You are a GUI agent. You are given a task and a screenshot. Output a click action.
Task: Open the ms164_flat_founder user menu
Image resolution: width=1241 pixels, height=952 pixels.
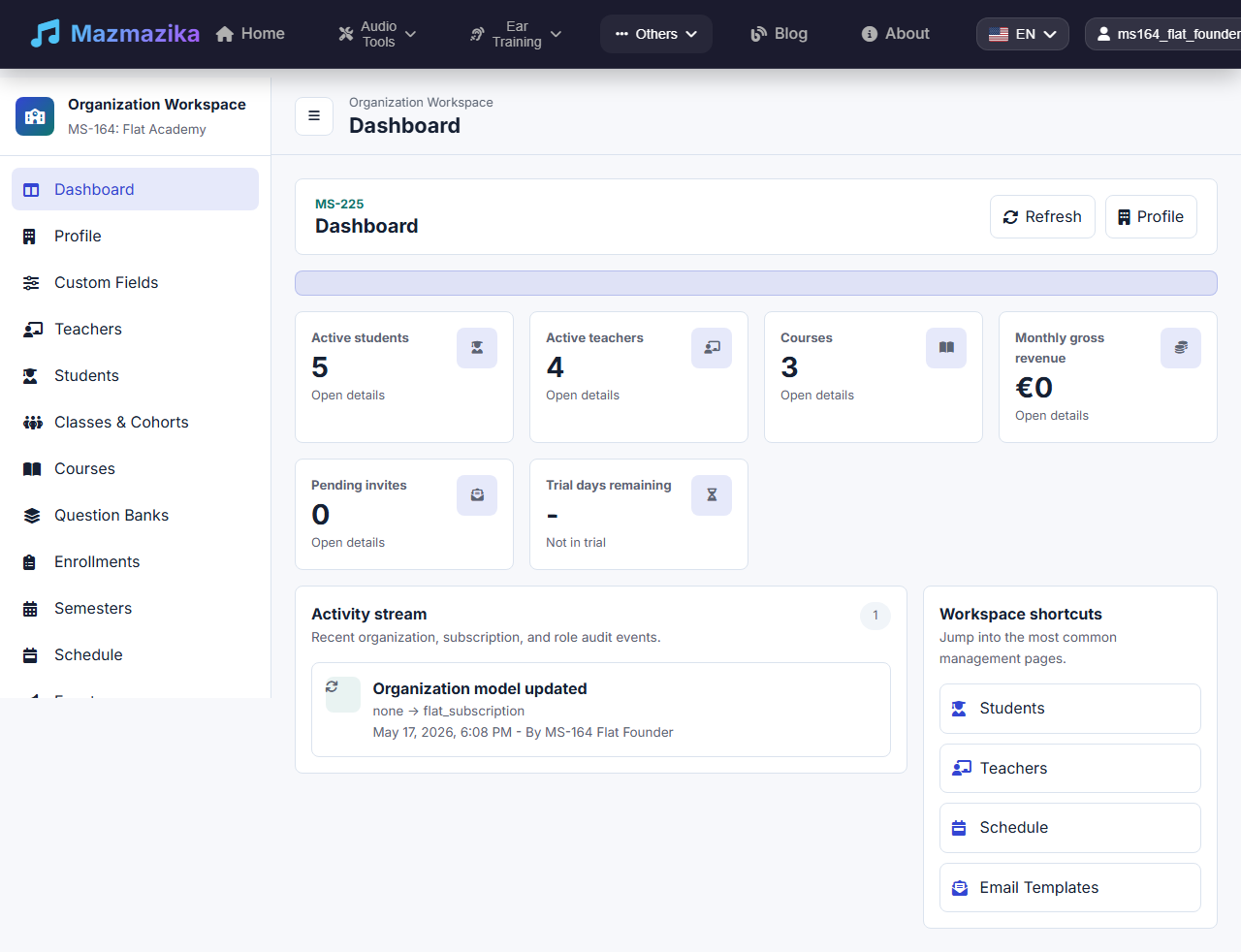pos(1163,34)
